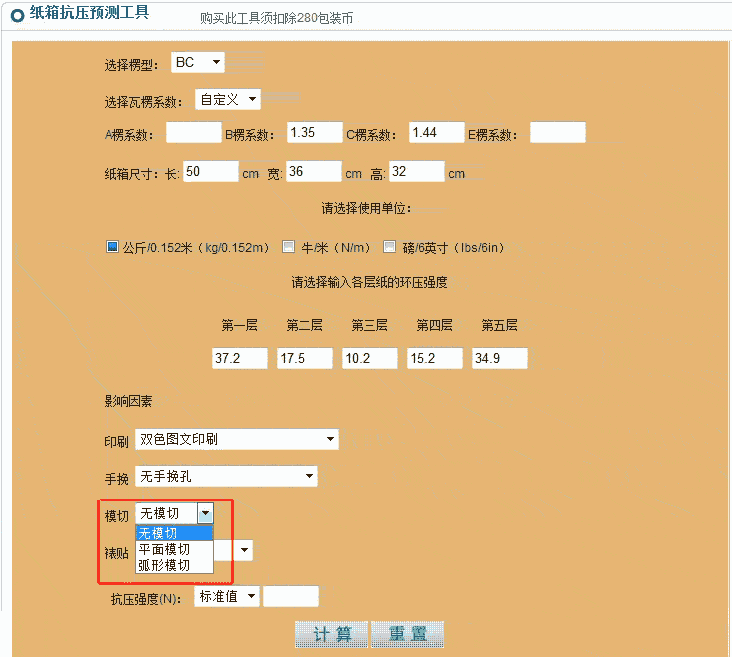
Task: Expand the 手挽 无手挽孔 dropdown
Action: (226, 477)
